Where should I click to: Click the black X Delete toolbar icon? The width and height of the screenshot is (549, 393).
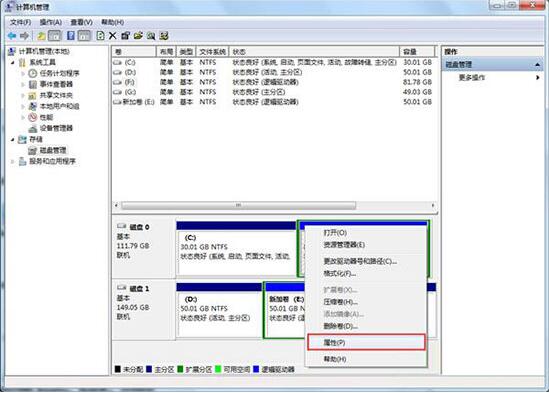point(112,36)
